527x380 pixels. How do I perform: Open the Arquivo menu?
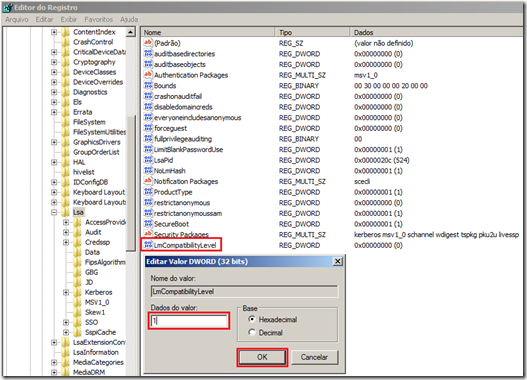17,19
